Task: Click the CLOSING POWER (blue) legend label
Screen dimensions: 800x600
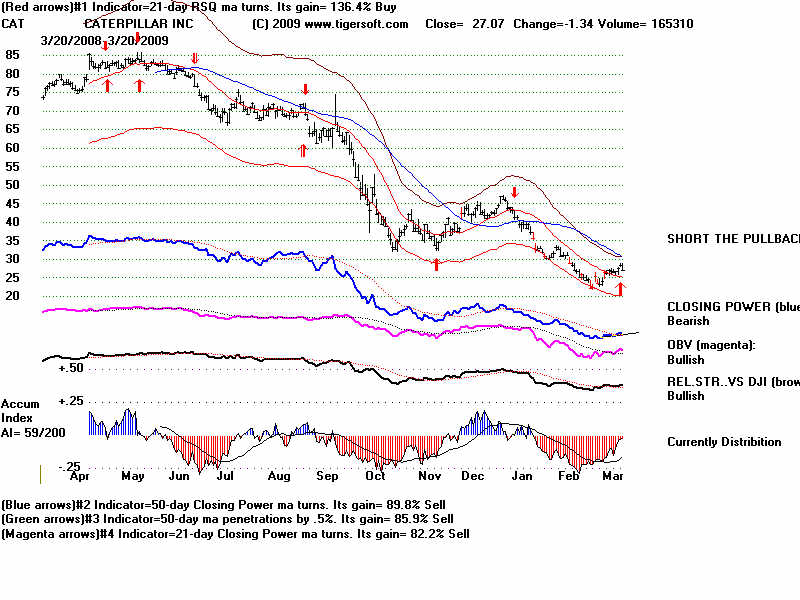Action: [x=732, y=307]
